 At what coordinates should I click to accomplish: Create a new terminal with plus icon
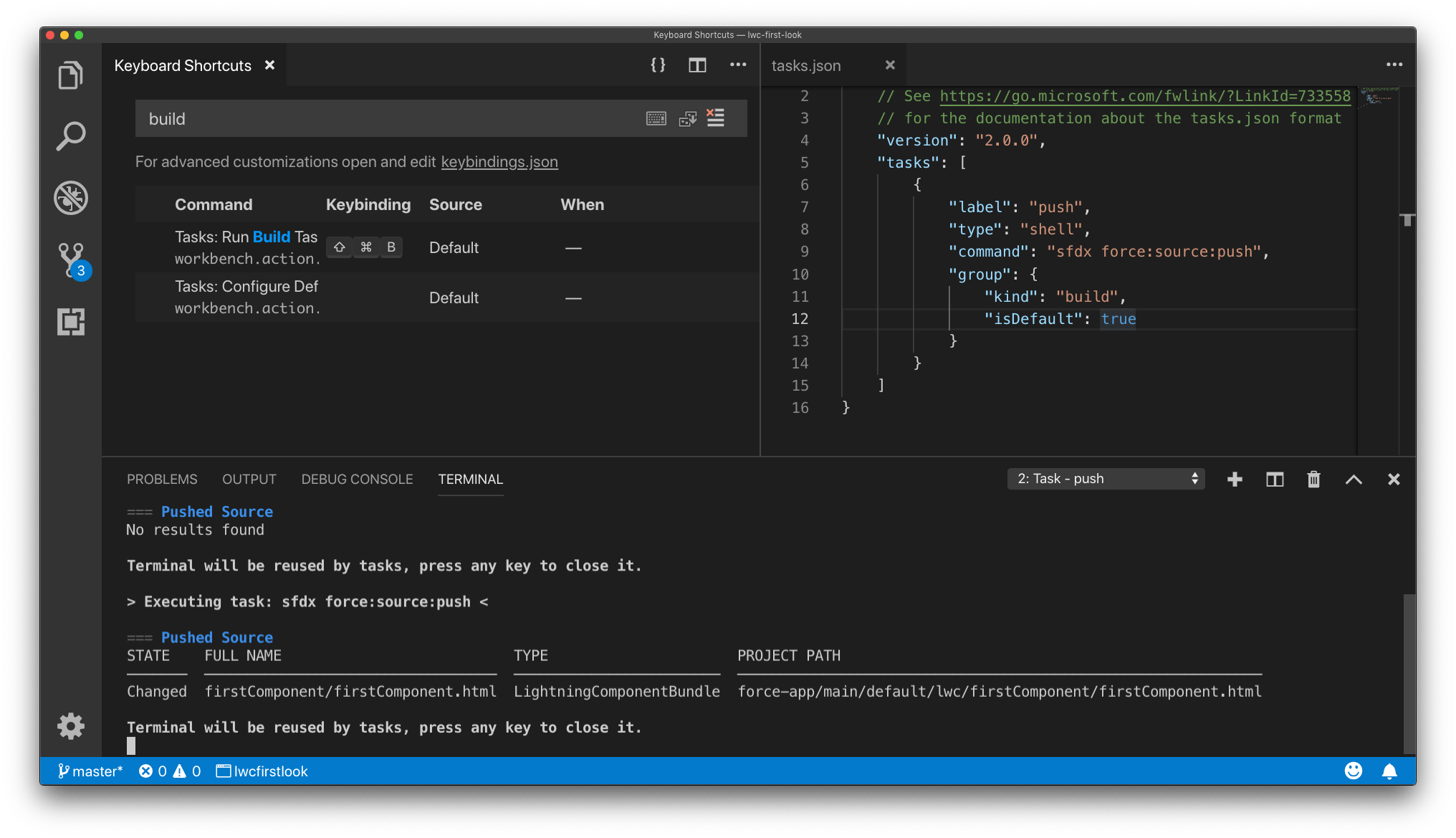click(x=1235, y=479)
